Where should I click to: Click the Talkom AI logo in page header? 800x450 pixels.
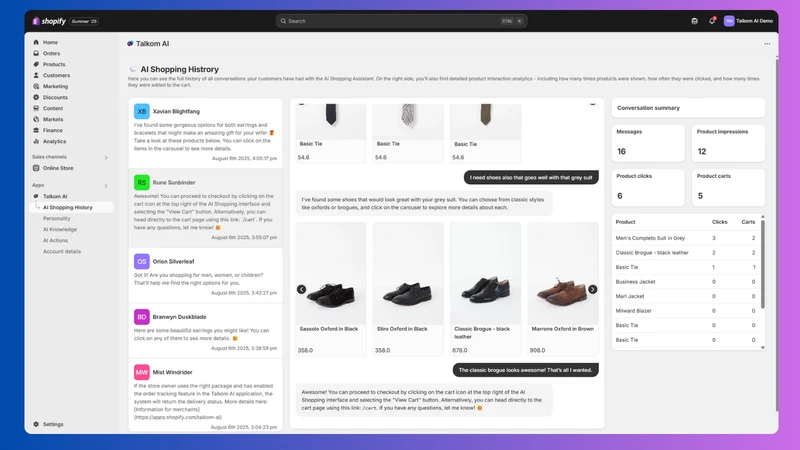pyautogui.click(x=130, y=44)
